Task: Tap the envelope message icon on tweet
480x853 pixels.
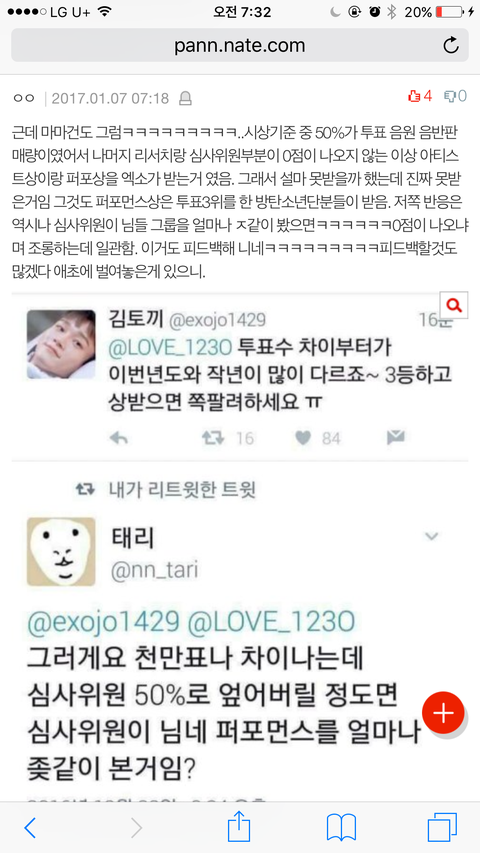Action: (x=396, y=437)
